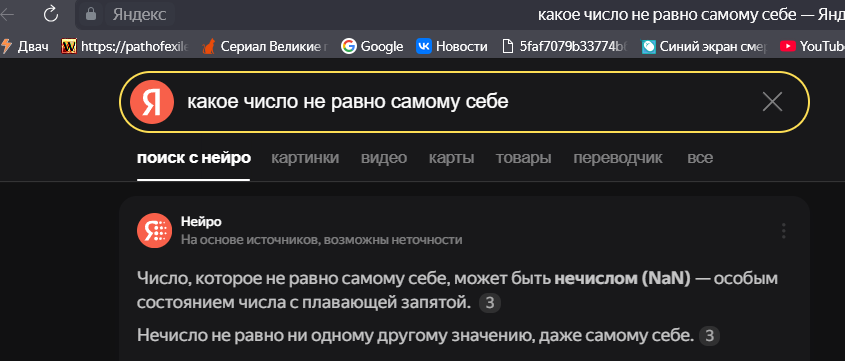Click the lock icon in the address bar
The height and width of the screenshot is (361, 845).
pyautogui.click(x=91, y=14)
